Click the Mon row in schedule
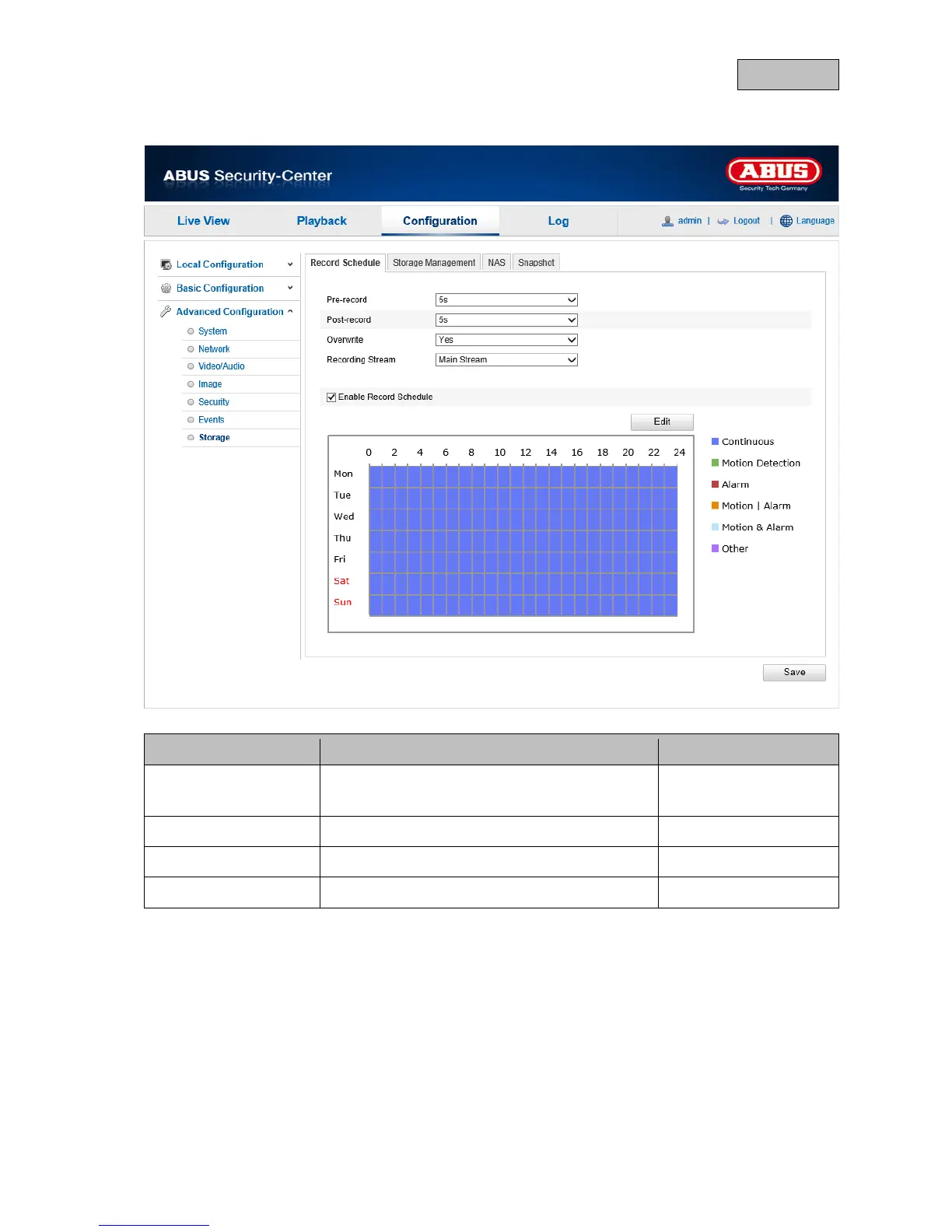Image resolution: width=952 pixels, height=1232 pixels. 523,476
